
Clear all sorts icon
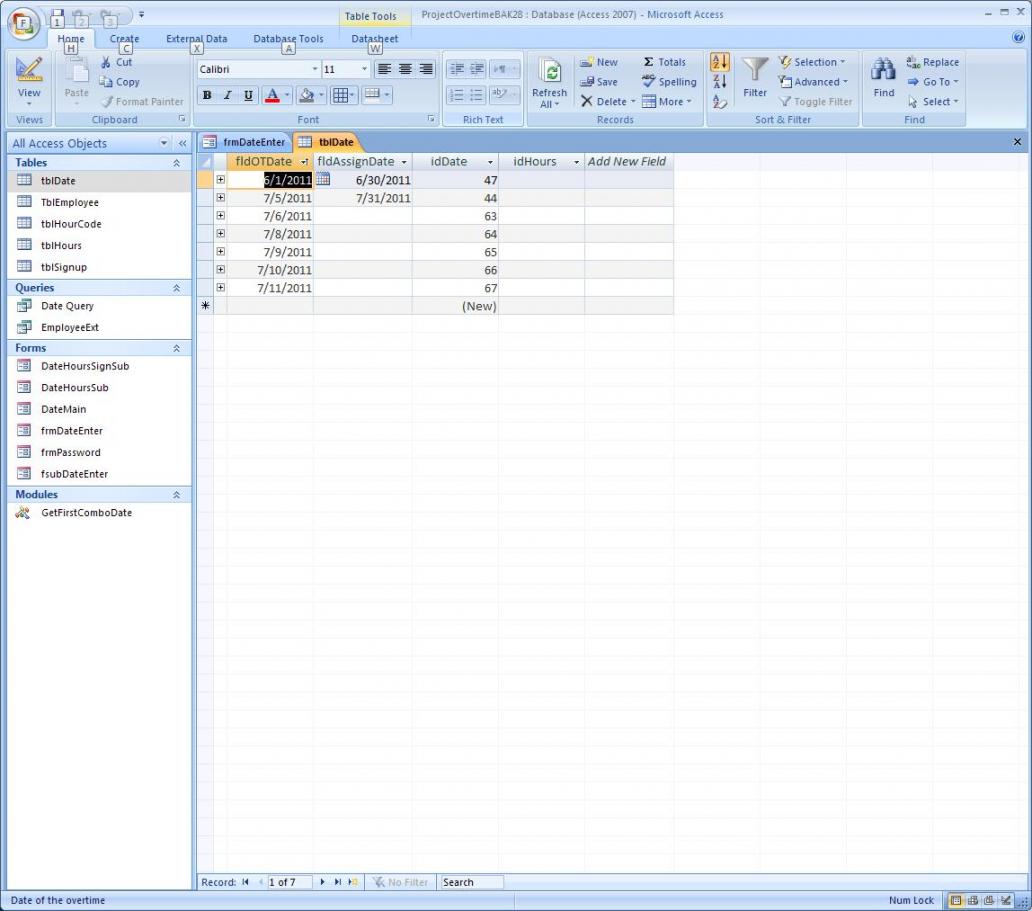pos(719,101)
